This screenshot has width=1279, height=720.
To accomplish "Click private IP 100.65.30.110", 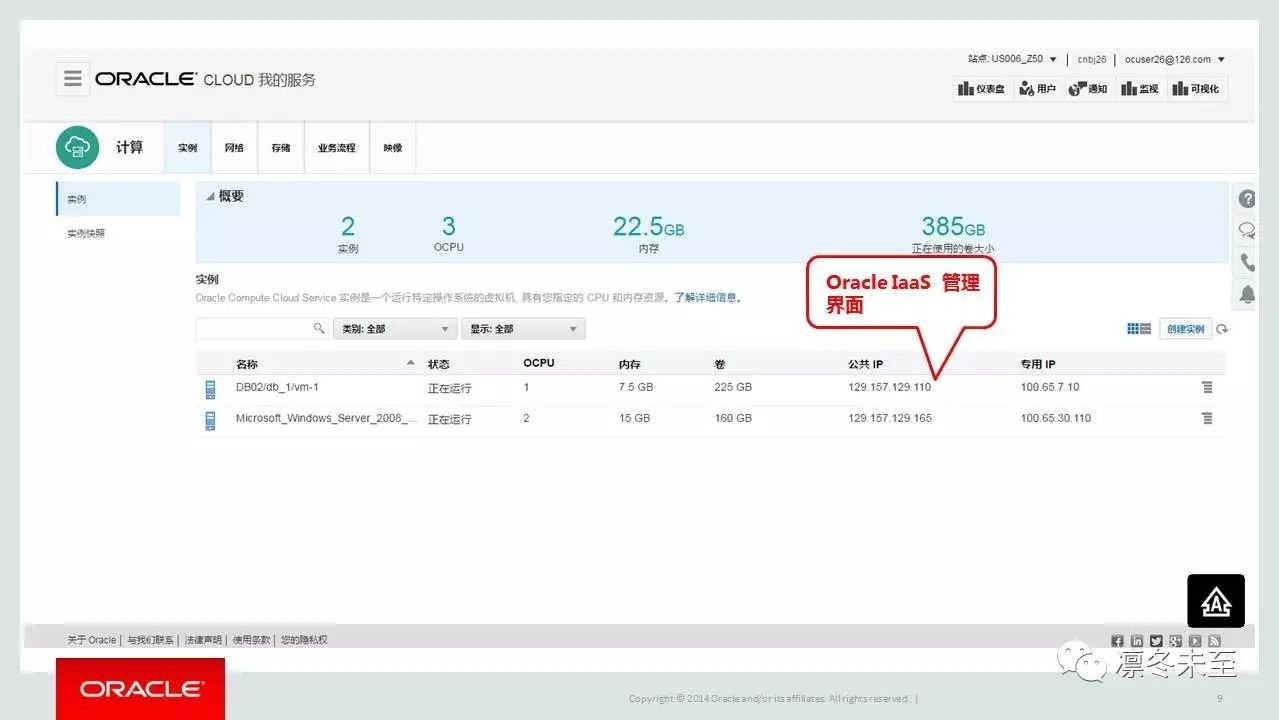I will (x=1055, y=418).
